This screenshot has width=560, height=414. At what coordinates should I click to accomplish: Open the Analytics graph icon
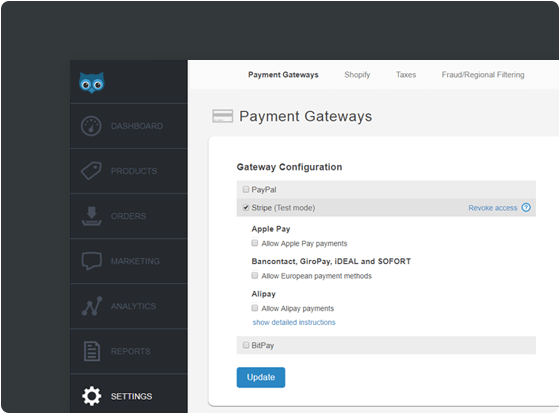tap(92, 306)
